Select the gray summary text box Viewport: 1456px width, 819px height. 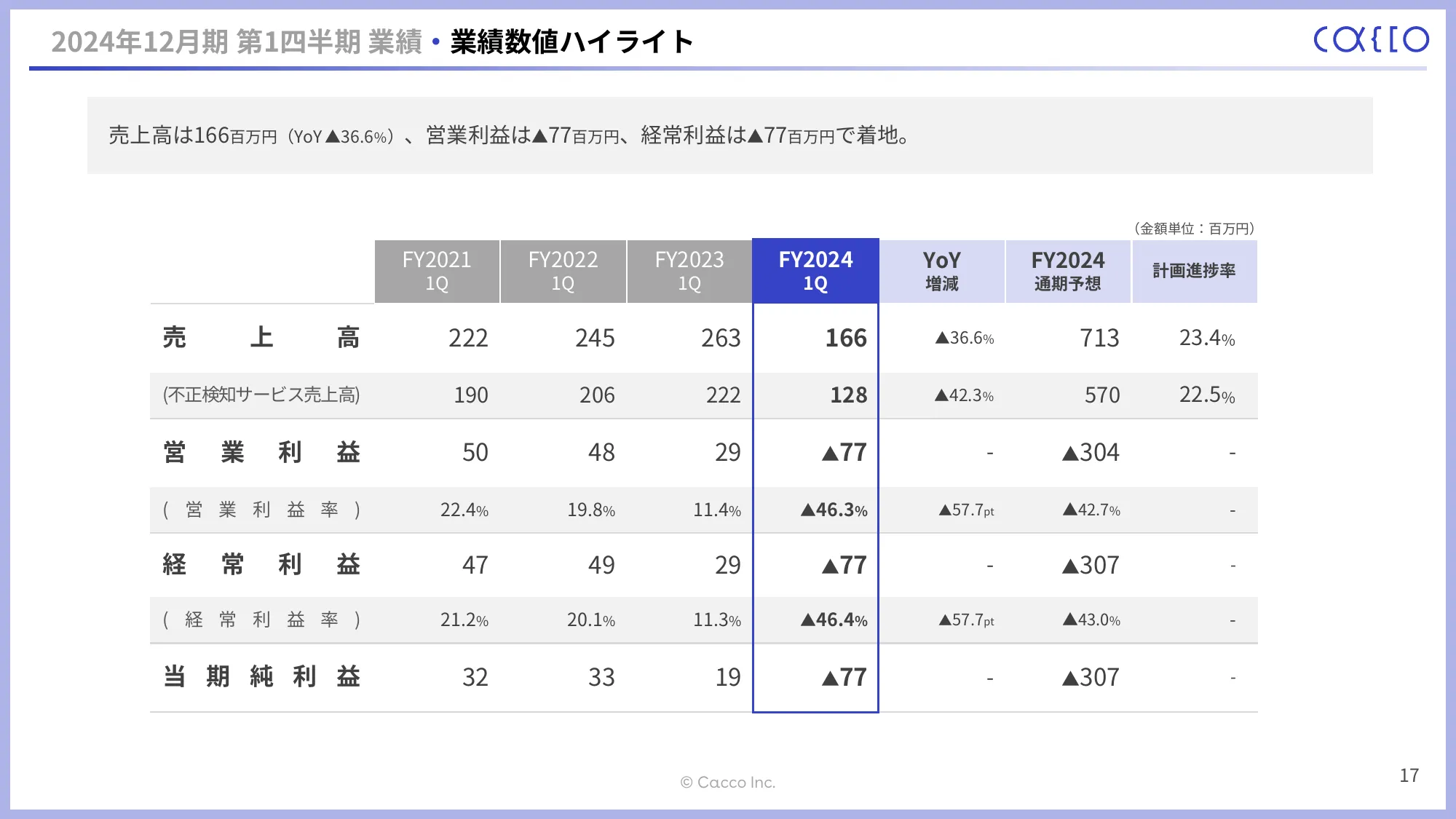(x=729, y=135)
